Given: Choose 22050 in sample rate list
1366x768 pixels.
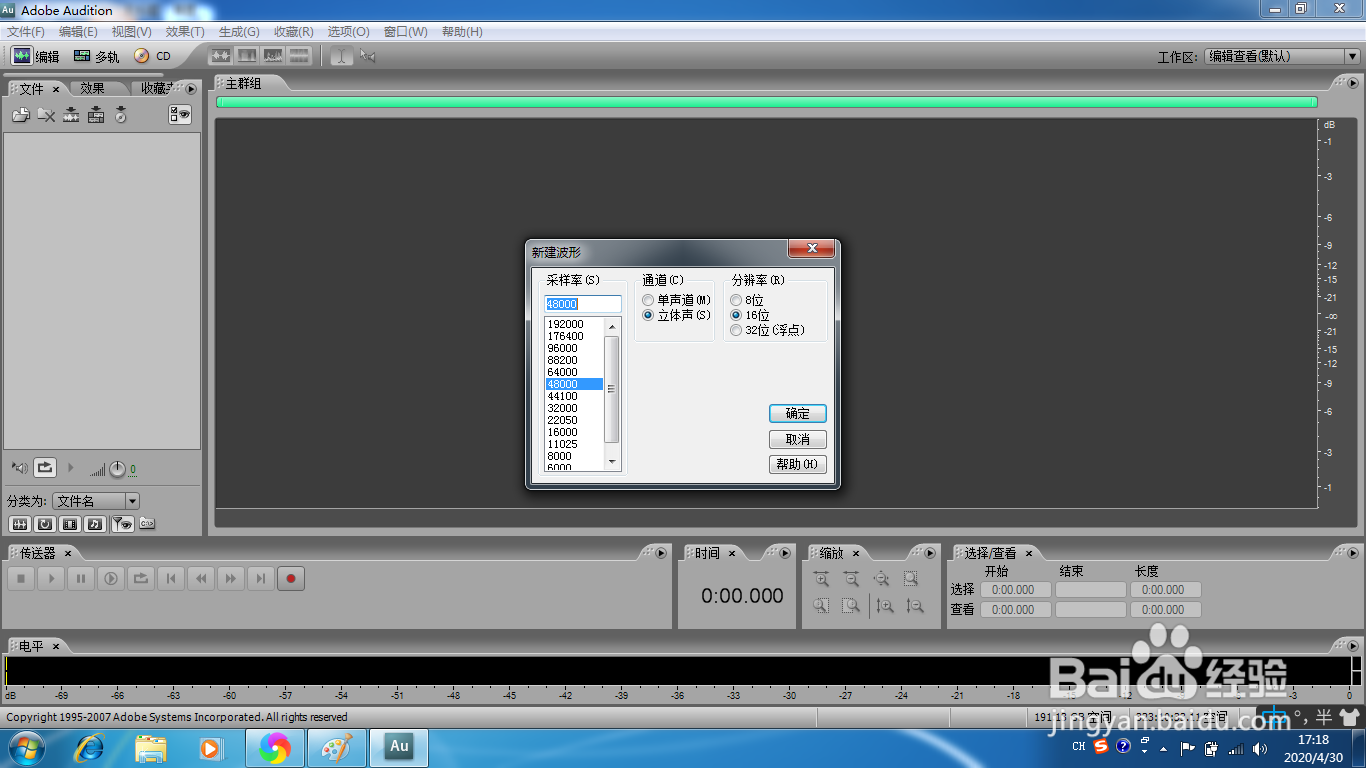Looking at the screenshot, I should point(574,420).
